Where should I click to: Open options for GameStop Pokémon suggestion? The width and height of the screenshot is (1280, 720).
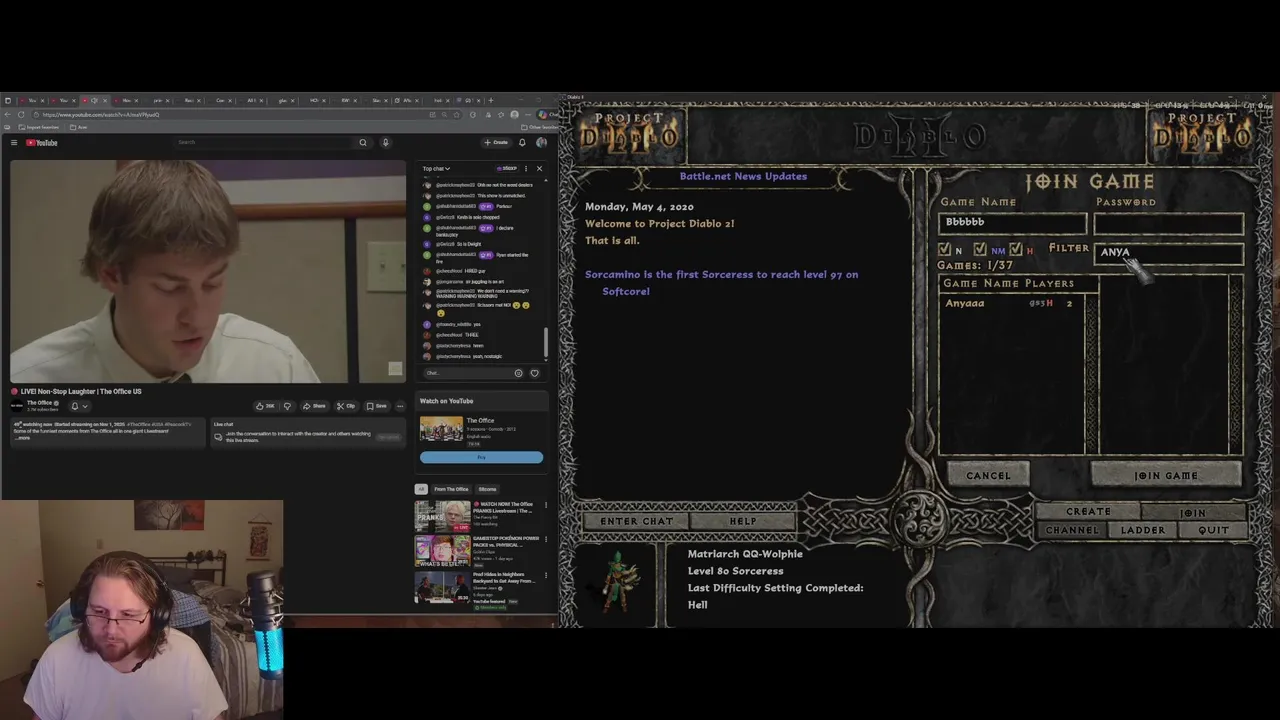click(546, 540)
